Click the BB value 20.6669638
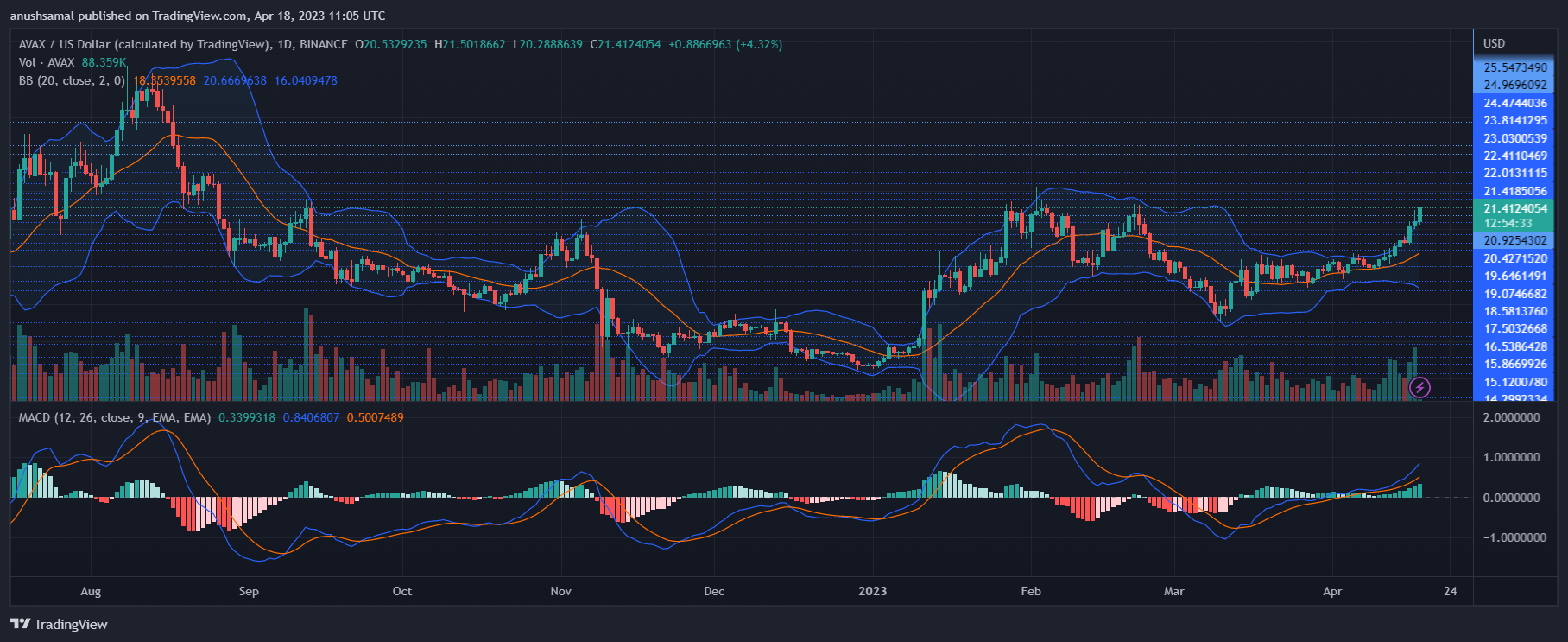Viewport: 1568px width, 642px height. (x=235, y=80)
